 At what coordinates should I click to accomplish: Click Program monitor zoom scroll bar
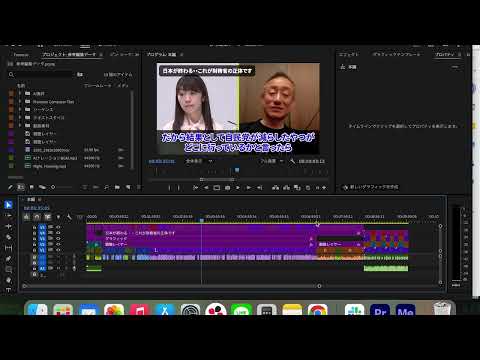point(217,180)
